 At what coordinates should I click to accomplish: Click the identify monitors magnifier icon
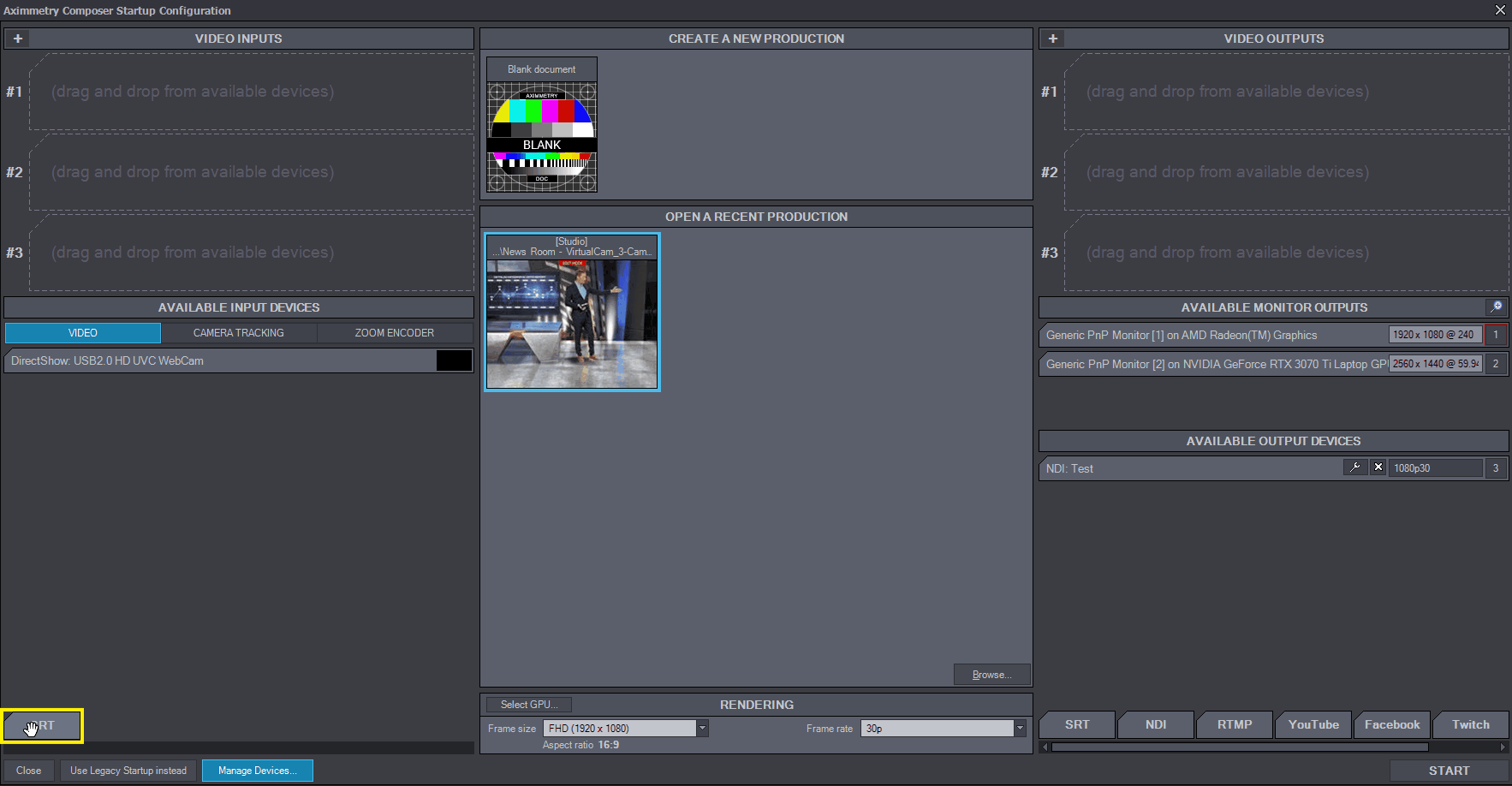(x=1496, y=307)
